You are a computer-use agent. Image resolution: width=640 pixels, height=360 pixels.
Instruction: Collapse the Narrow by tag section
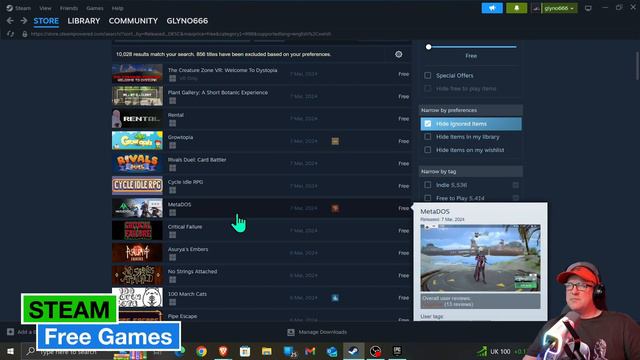point(471,171)
